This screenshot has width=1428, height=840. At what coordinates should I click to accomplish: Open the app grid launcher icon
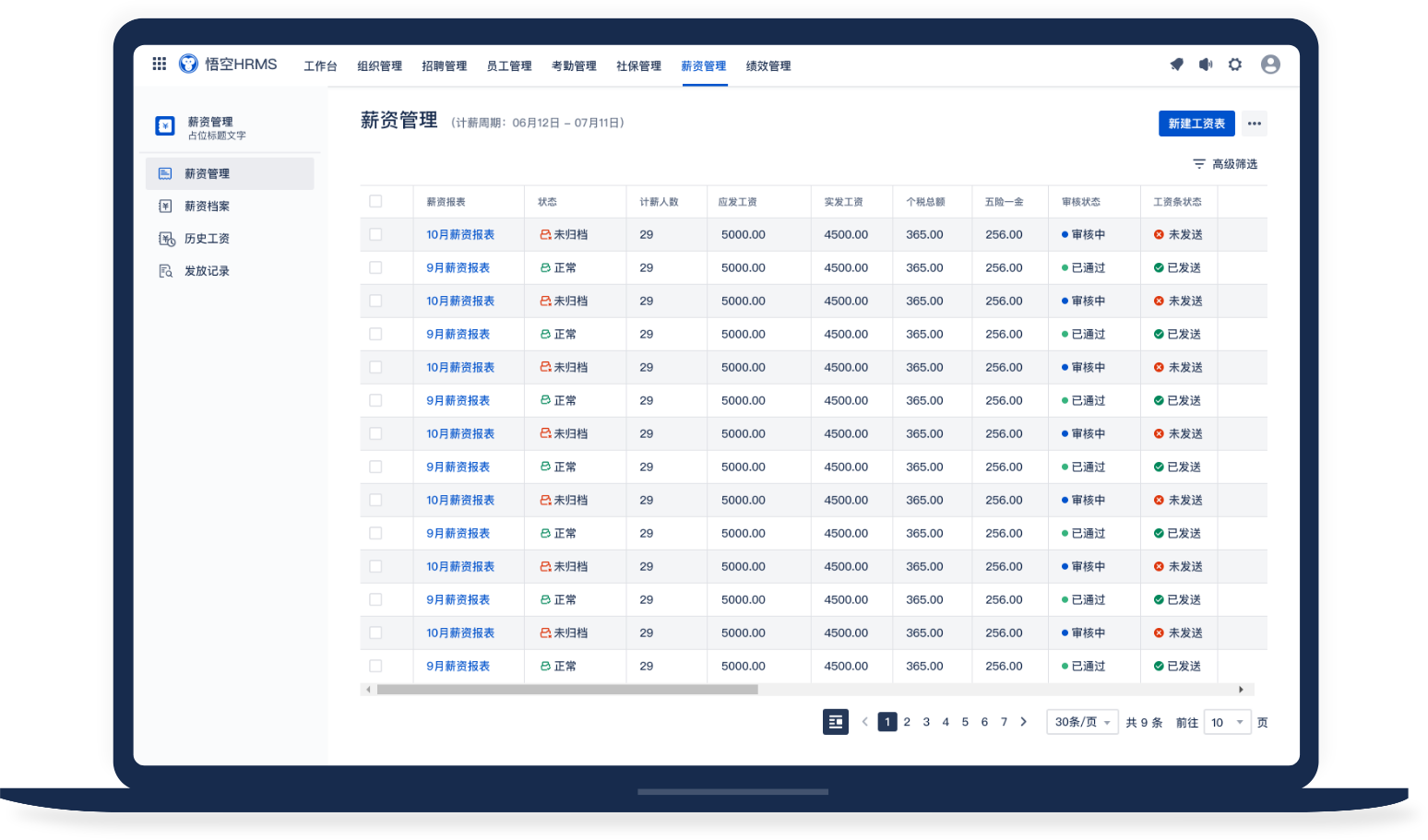point(160,64)
